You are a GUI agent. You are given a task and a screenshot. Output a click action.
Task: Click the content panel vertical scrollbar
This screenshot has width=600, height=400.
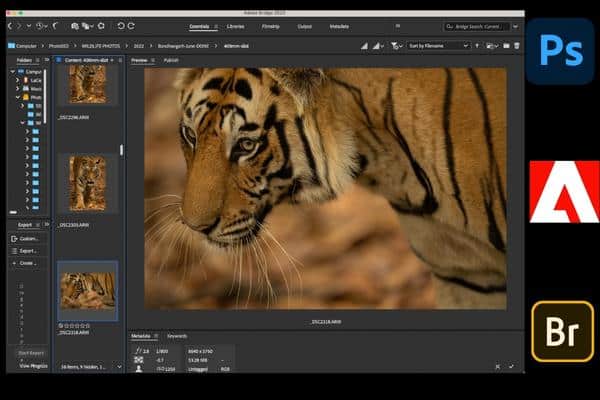[x=122, y=150]
